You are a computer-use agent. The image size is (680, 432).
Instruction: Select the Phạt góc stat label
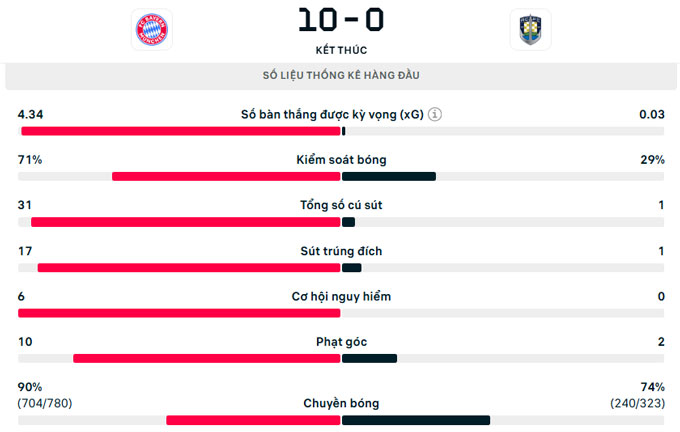coord(341,342)
